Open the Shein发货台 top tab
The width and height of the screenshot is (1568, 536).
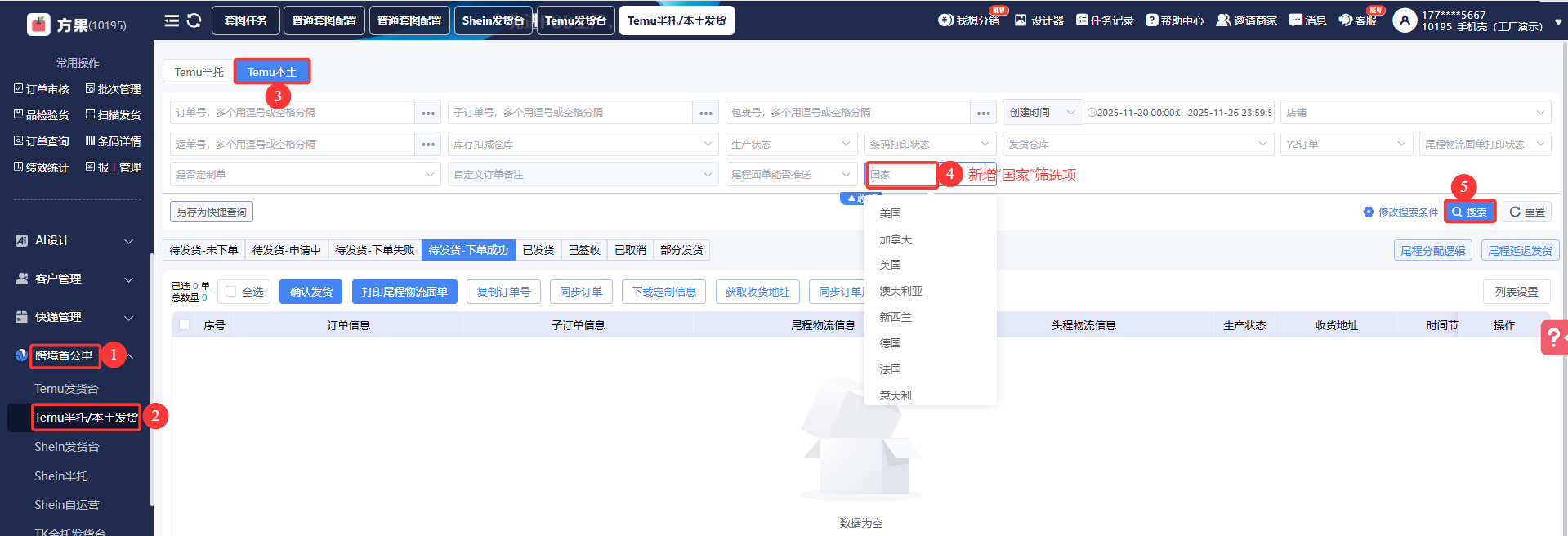pos(494,20)
